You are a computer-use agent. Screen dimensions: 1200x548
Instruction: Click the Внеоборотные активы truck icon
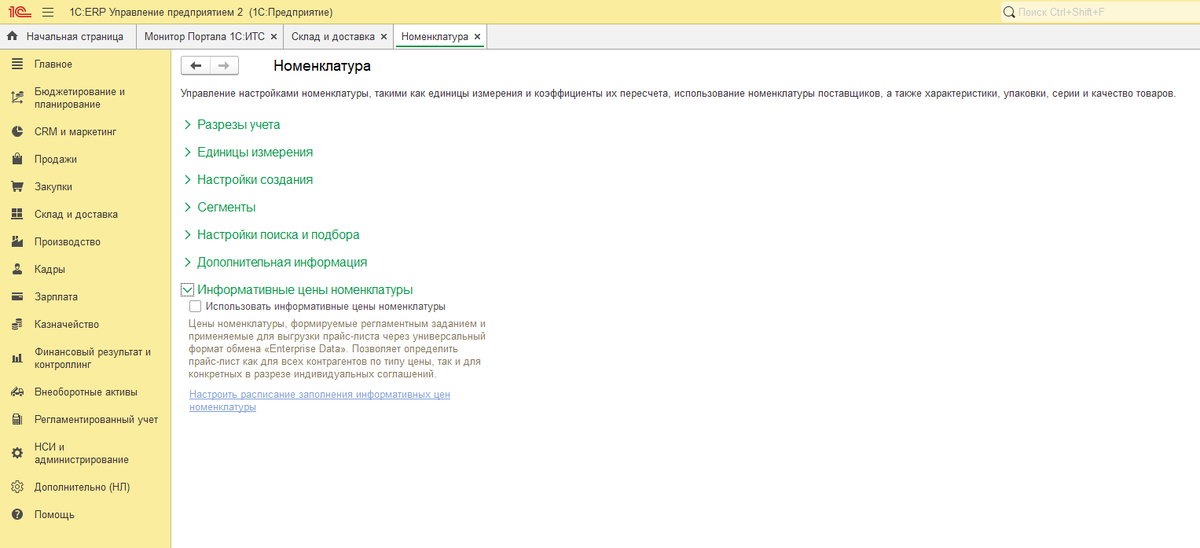click(x=16, y=392)
